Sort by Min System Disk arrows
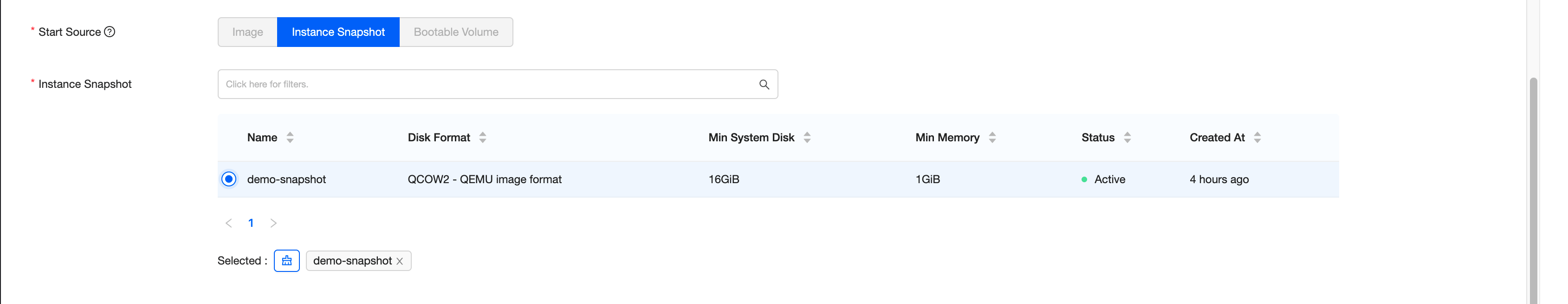This screenshot has width=1568, height=304. tap(807, 138)
